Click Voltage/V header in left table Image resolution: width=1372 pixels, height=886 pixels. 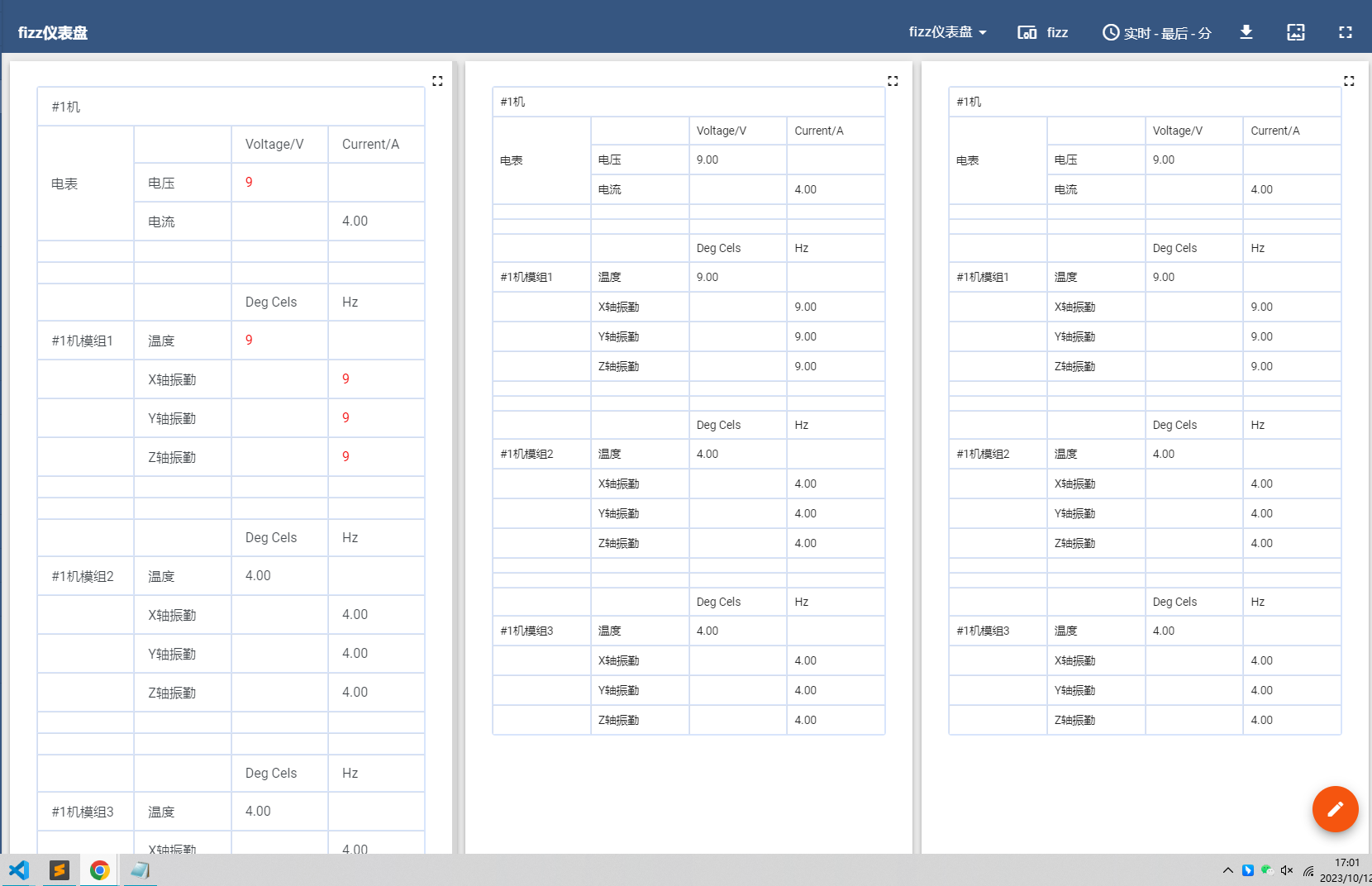coord(274,144)
